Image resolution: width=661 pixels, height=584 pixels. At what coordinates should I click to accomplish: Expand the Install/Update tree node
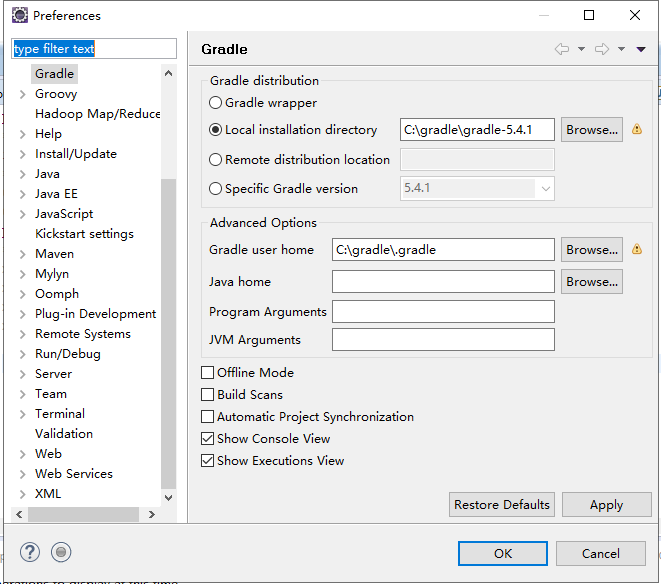tap(23, 154)
